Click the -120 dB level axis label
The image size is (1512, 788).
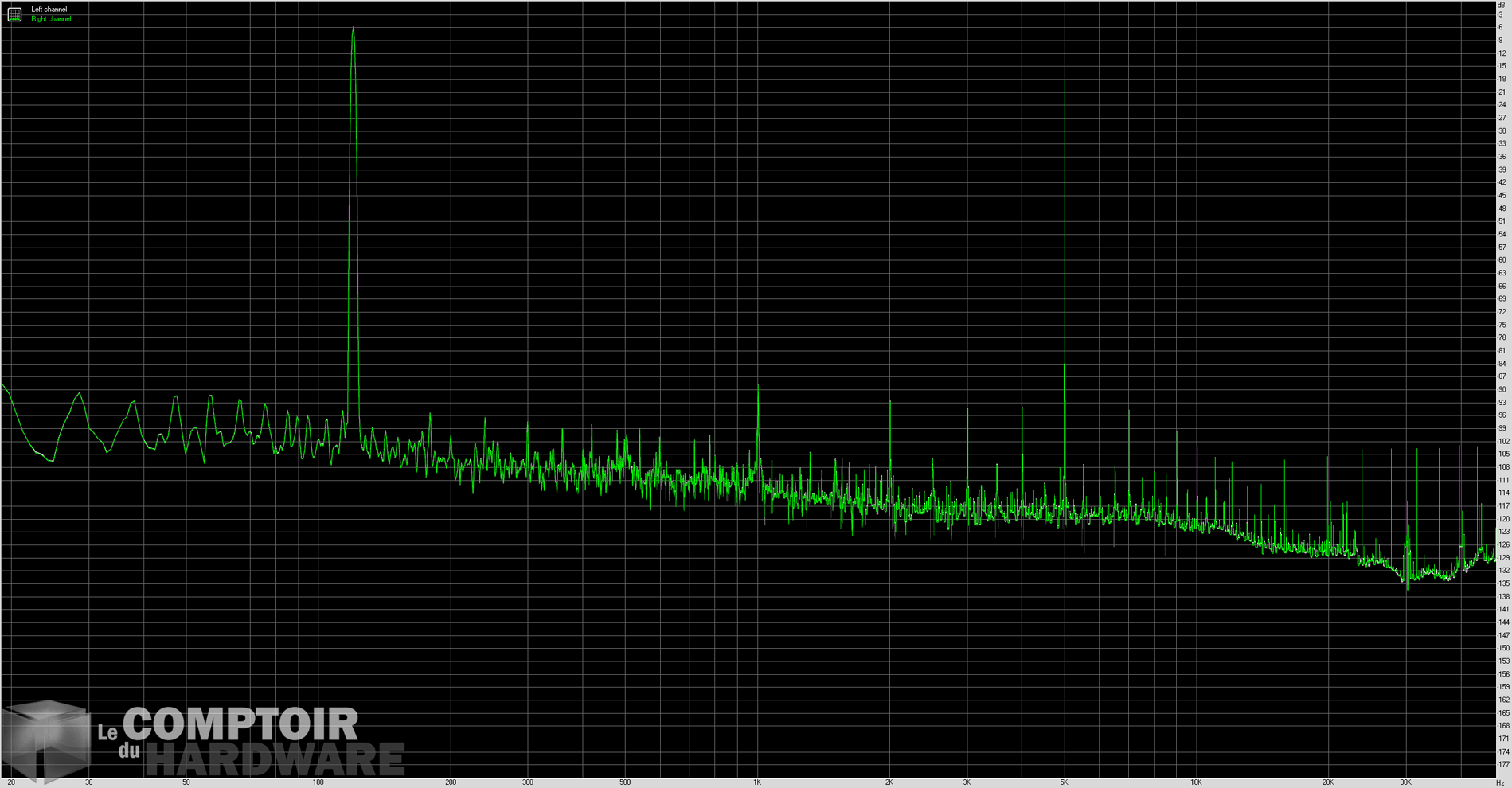[x=1502, y=519]
